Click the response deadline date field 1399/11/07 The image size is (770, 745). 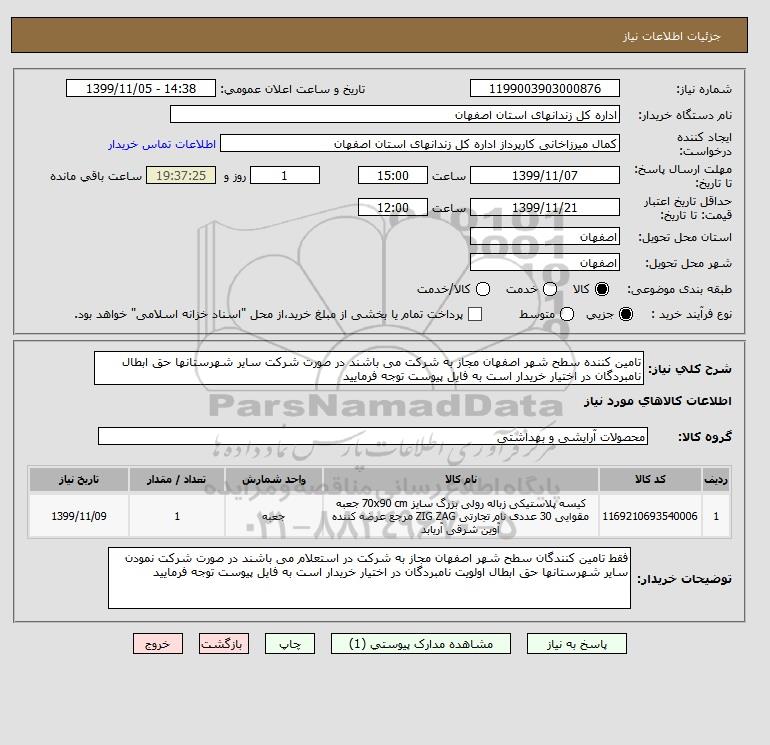[x=545, y=175]
